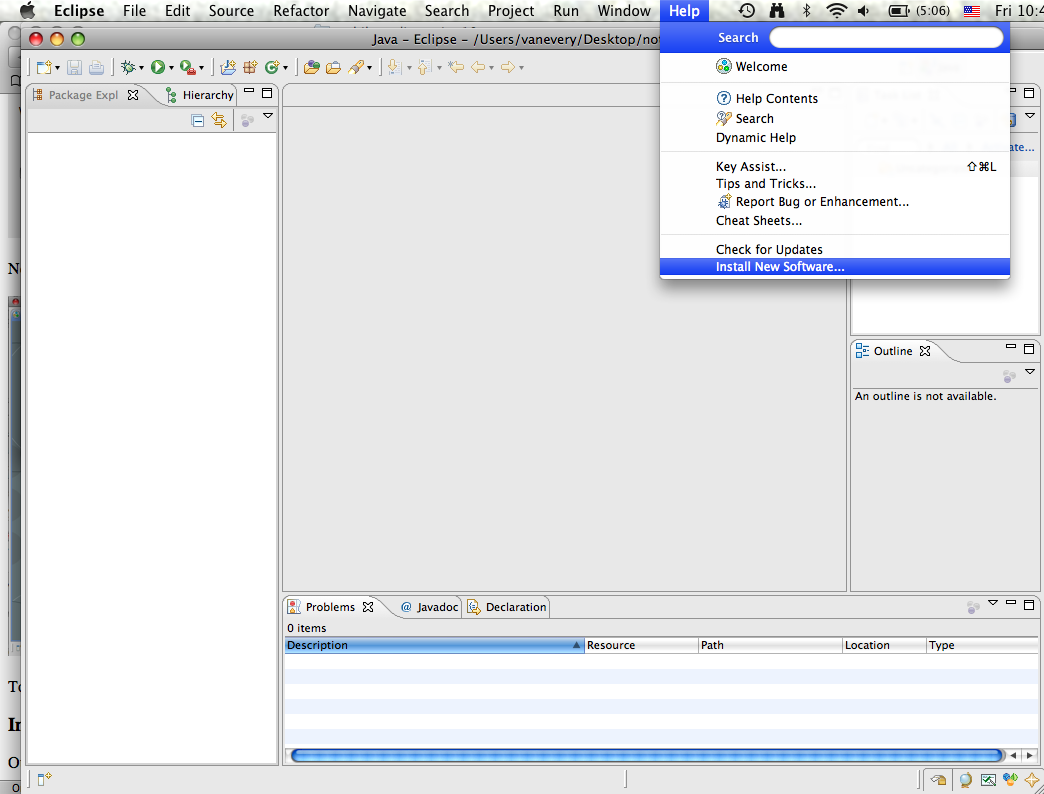Switch to the Declaration tab
1044x794 pixels.
tap(507, 607)
